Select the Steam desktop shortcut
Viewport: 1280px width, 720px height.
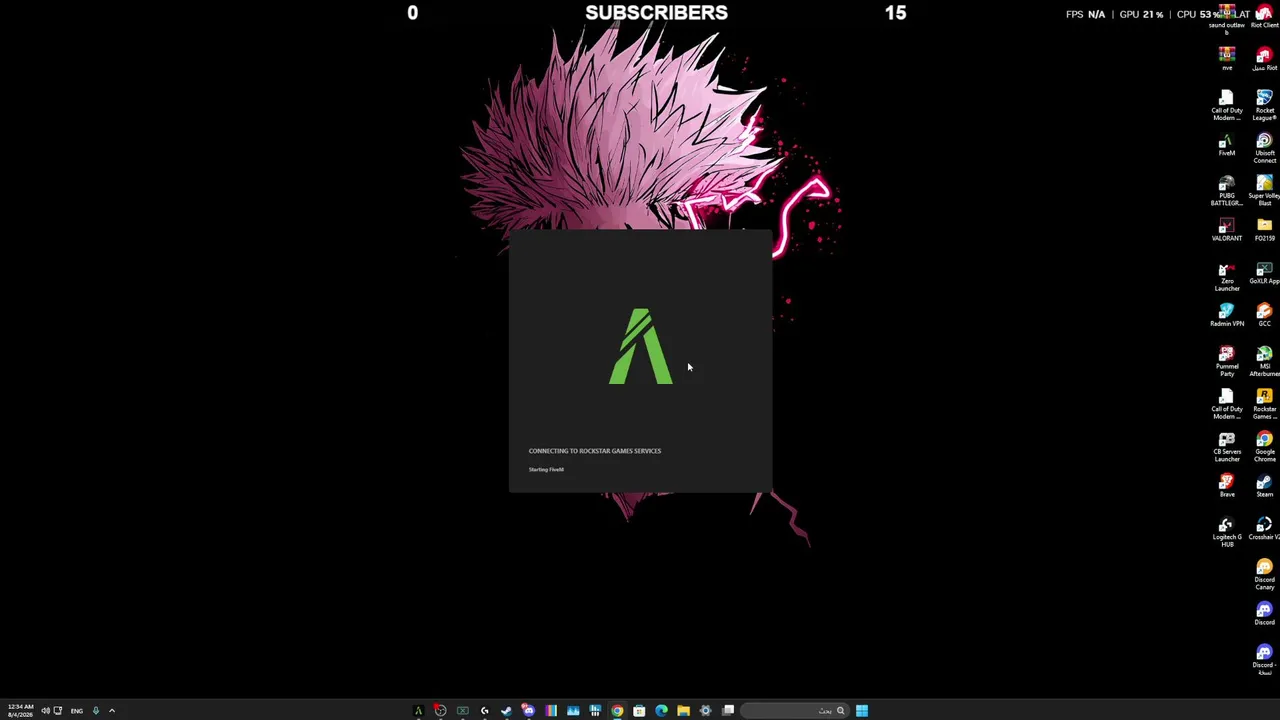(1265, 487)
